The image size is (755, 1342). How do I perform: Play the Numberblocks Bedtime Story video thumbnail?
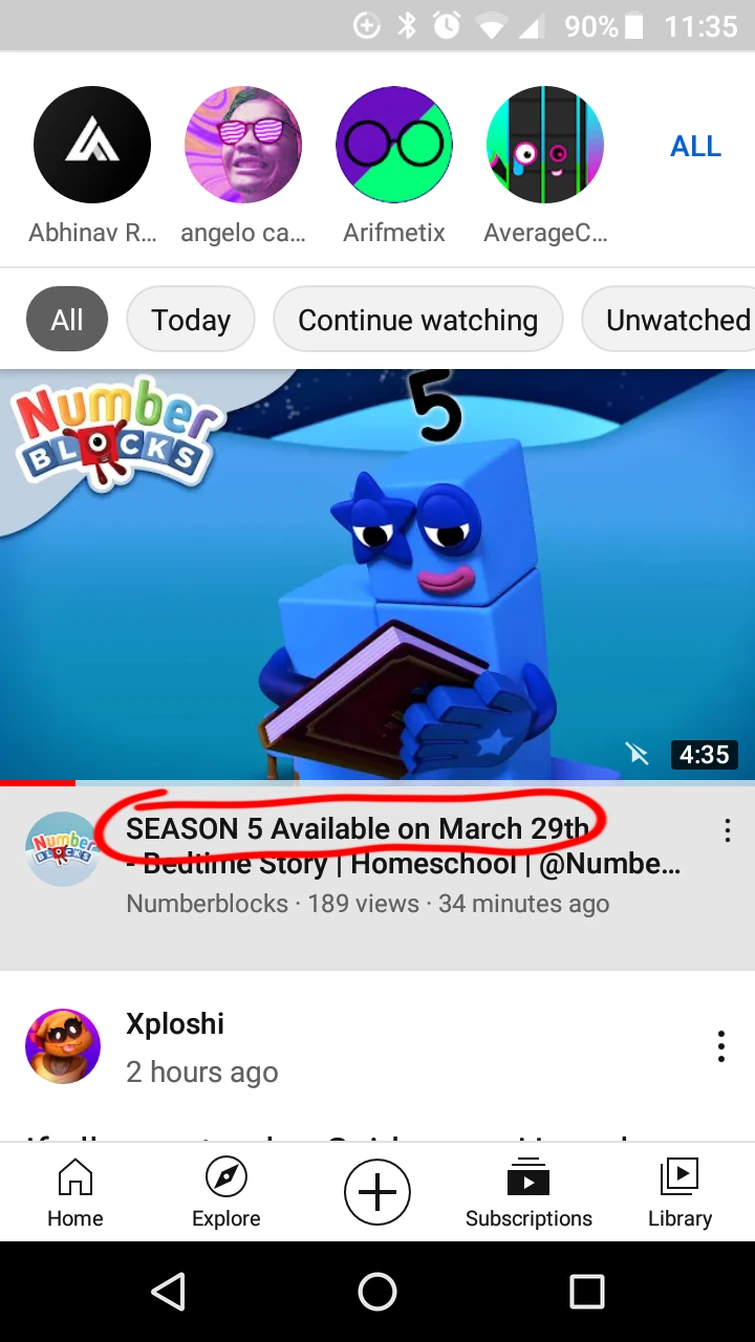[x=377, y=575]
